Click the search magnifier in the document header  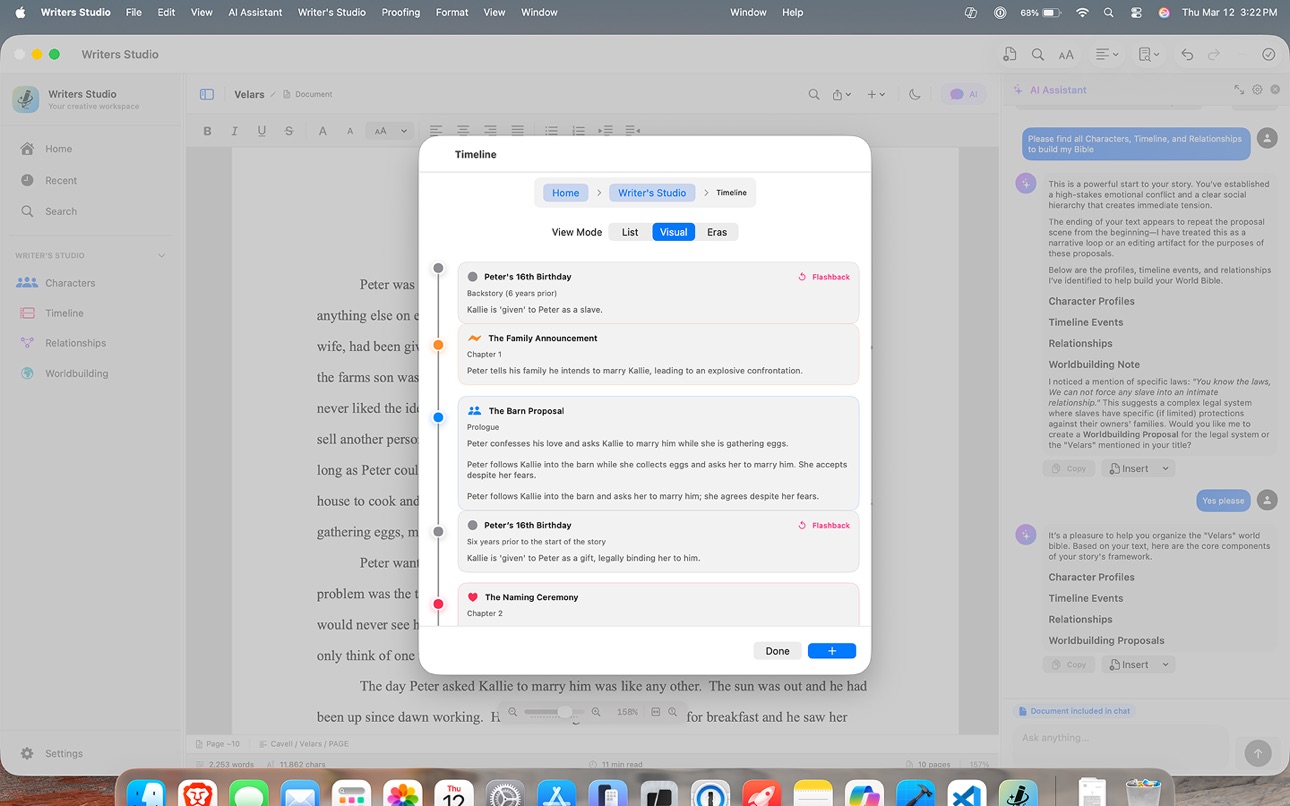(x=814, y=94)
